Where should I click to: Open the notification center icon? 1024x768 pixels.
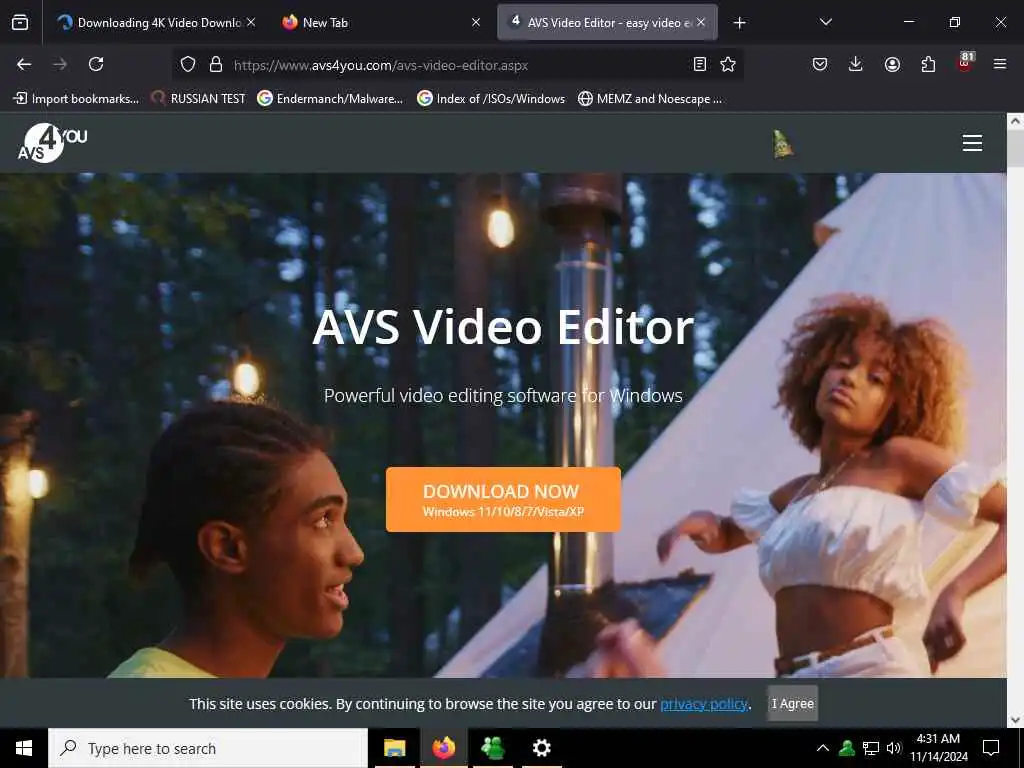991,748
